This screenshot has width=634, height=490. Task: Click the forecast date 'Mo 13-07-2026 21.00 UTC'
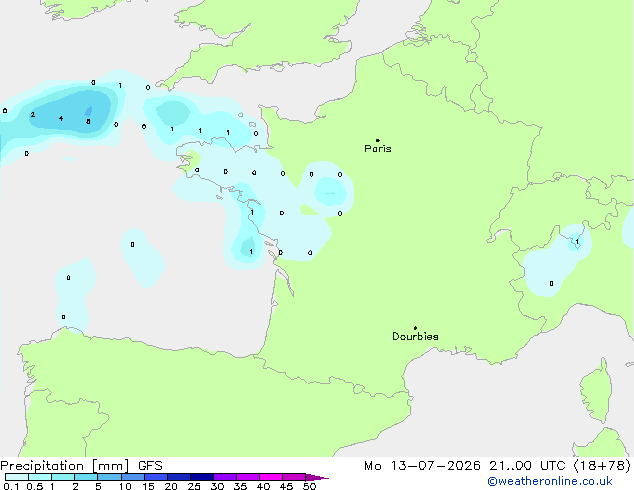coord(466,466)
